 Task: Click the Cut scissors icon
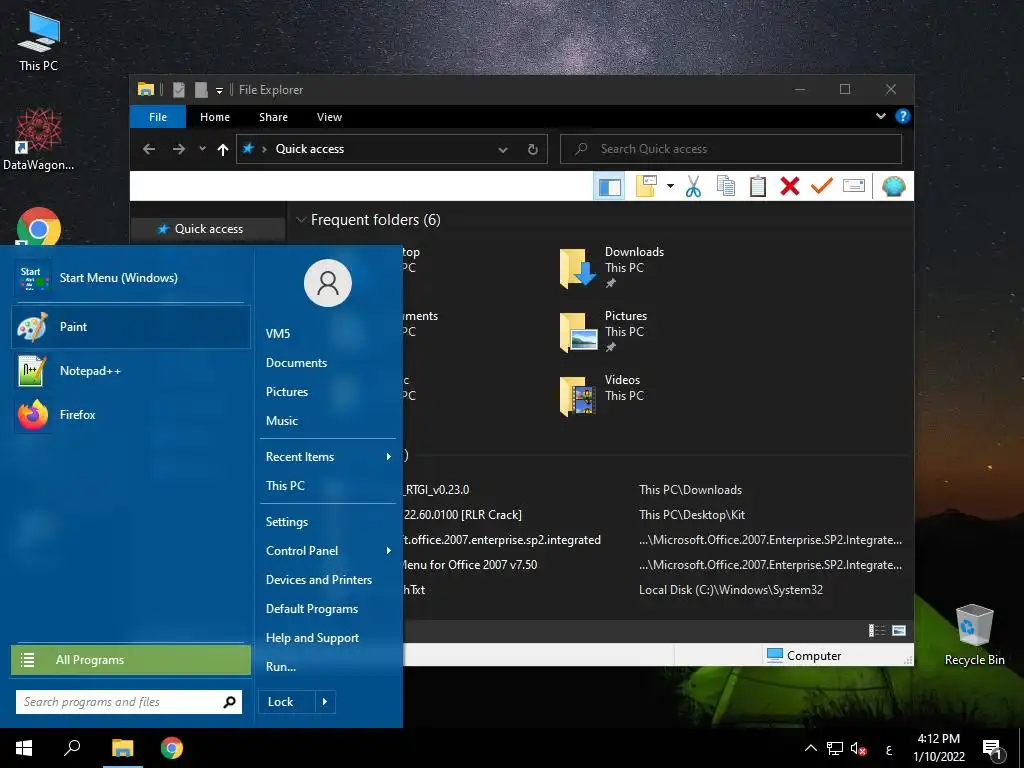(x=694, y=187)
